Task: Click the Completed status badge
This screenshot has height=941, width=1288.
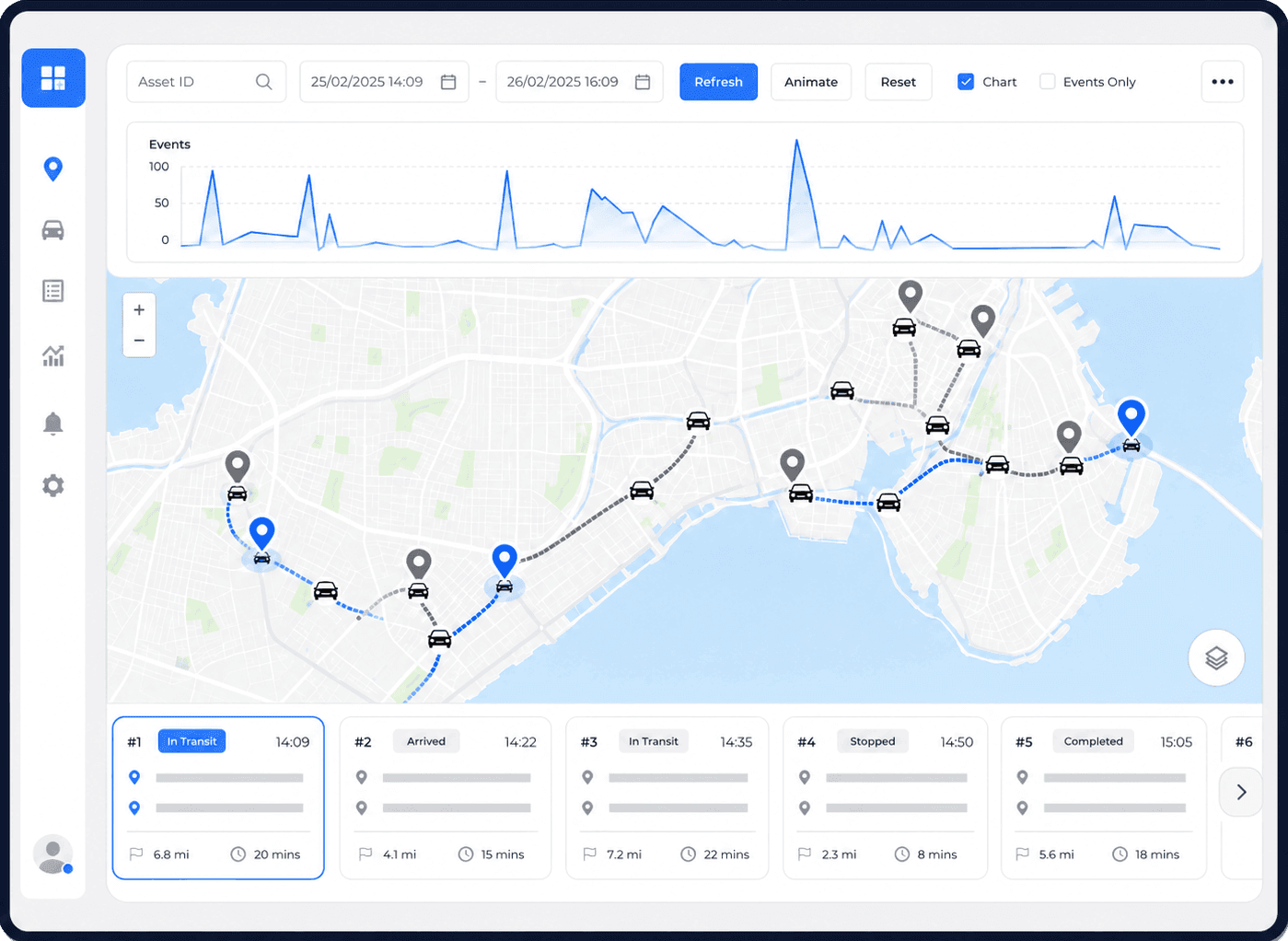Action: 1094,741
